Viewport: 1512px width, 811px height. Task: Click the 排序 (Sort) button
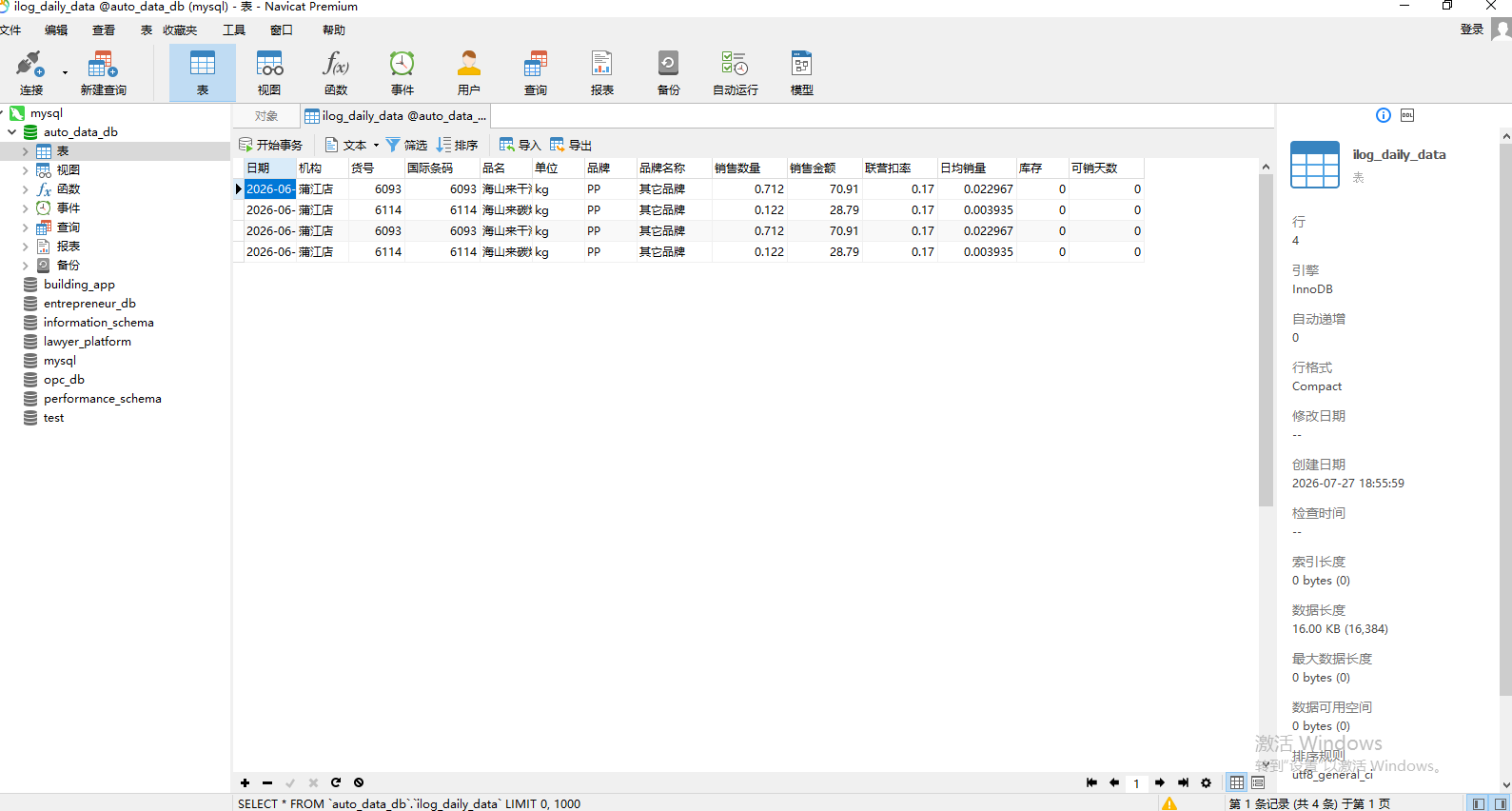pos(457,145)
